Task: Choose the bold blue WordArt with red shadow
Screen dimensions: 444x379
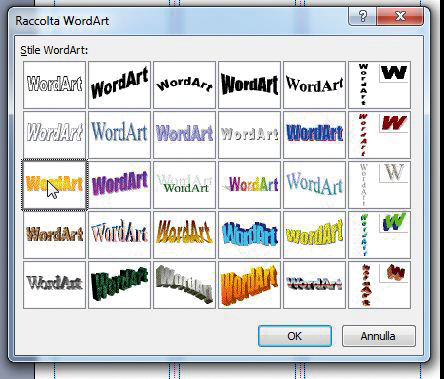Action: tap(315, 135)
